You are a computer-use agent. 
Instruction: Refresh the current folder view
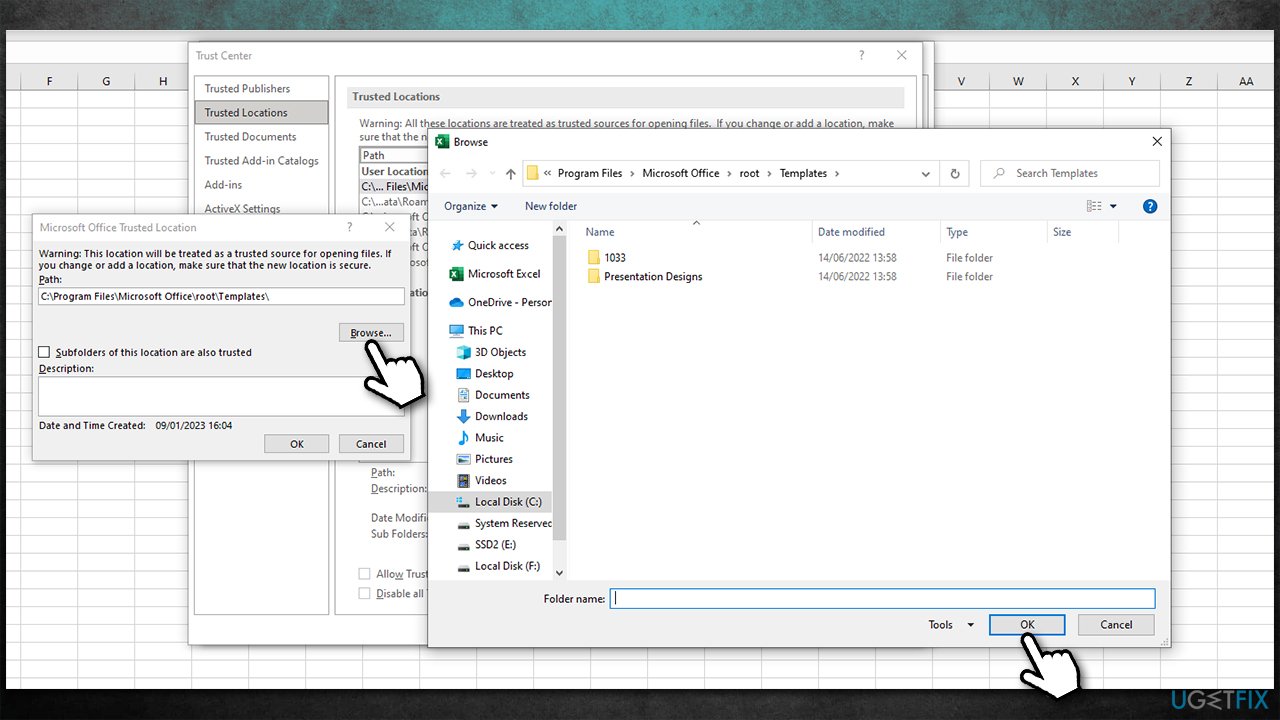tap(954, 173)
